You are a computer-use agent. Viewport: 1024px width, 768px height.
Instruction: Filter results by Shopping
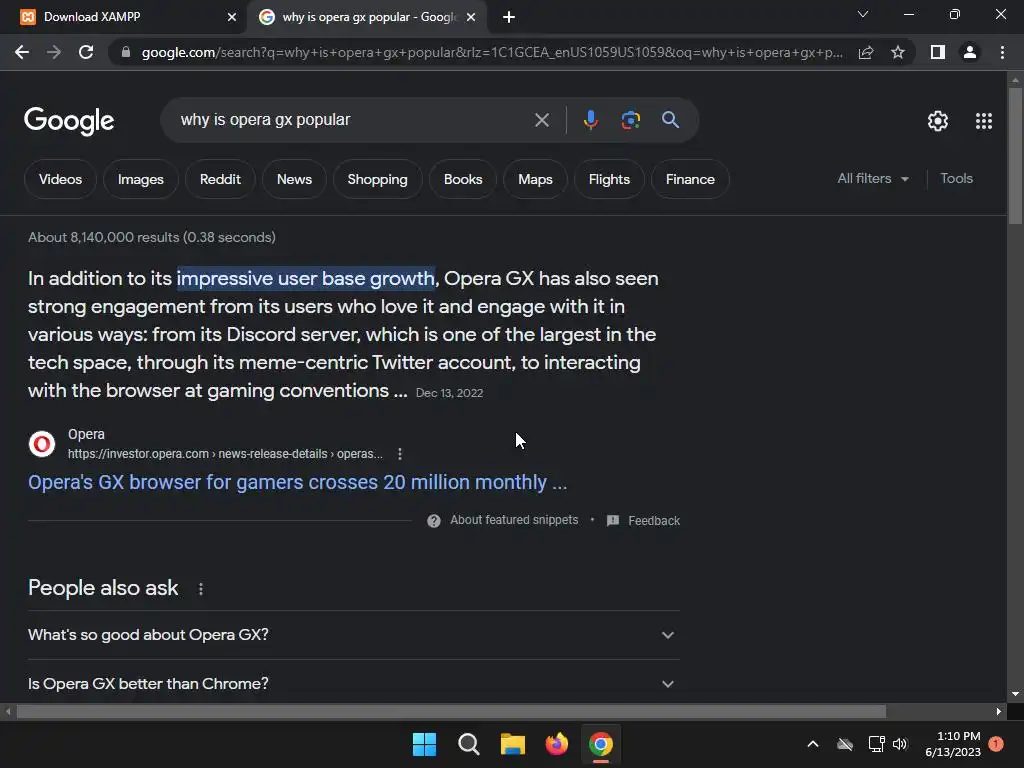click(x=377, y=179)
